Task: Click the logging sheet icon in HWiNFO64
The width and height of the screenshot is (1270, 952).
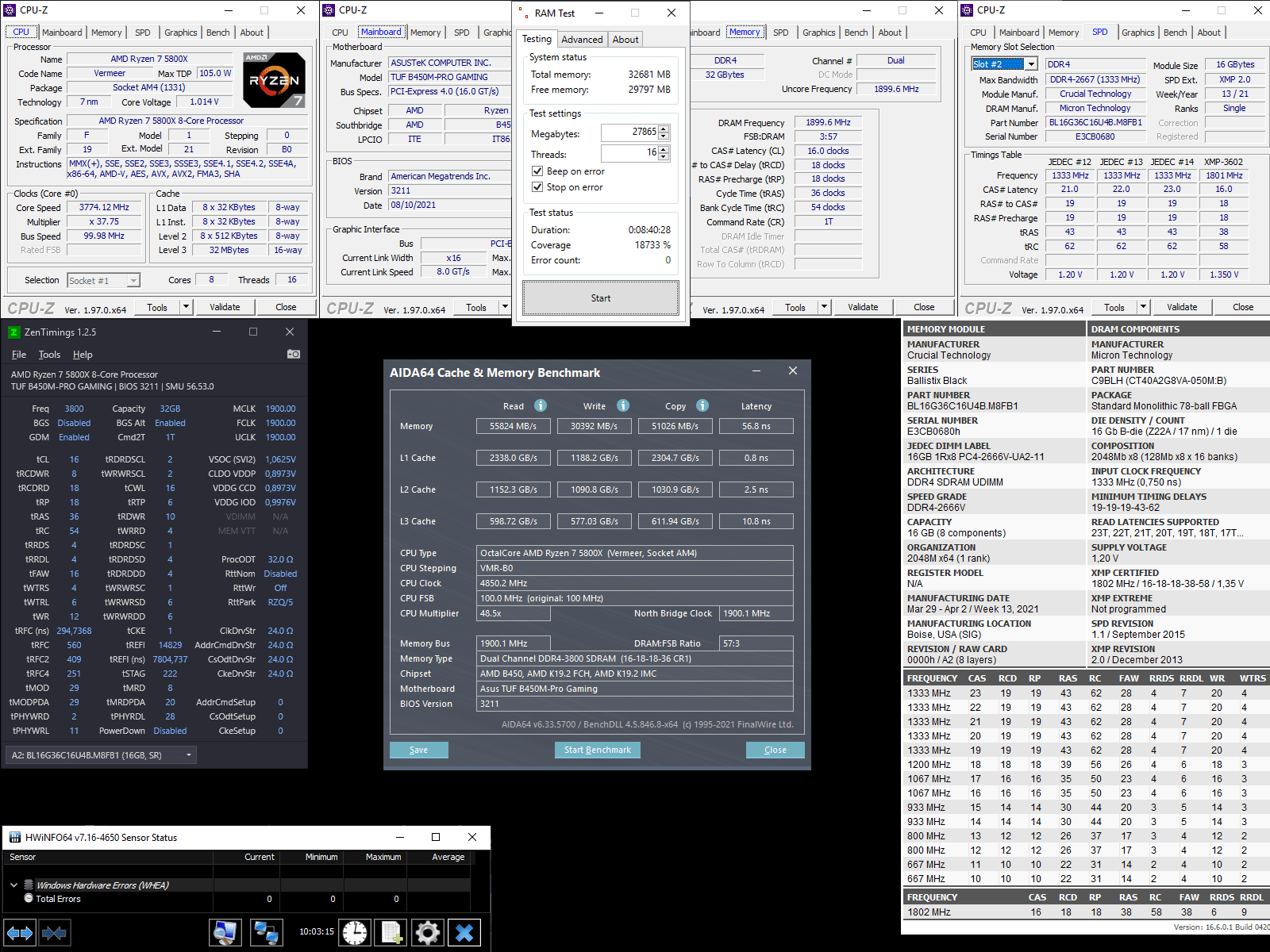Action: (391, 933)
